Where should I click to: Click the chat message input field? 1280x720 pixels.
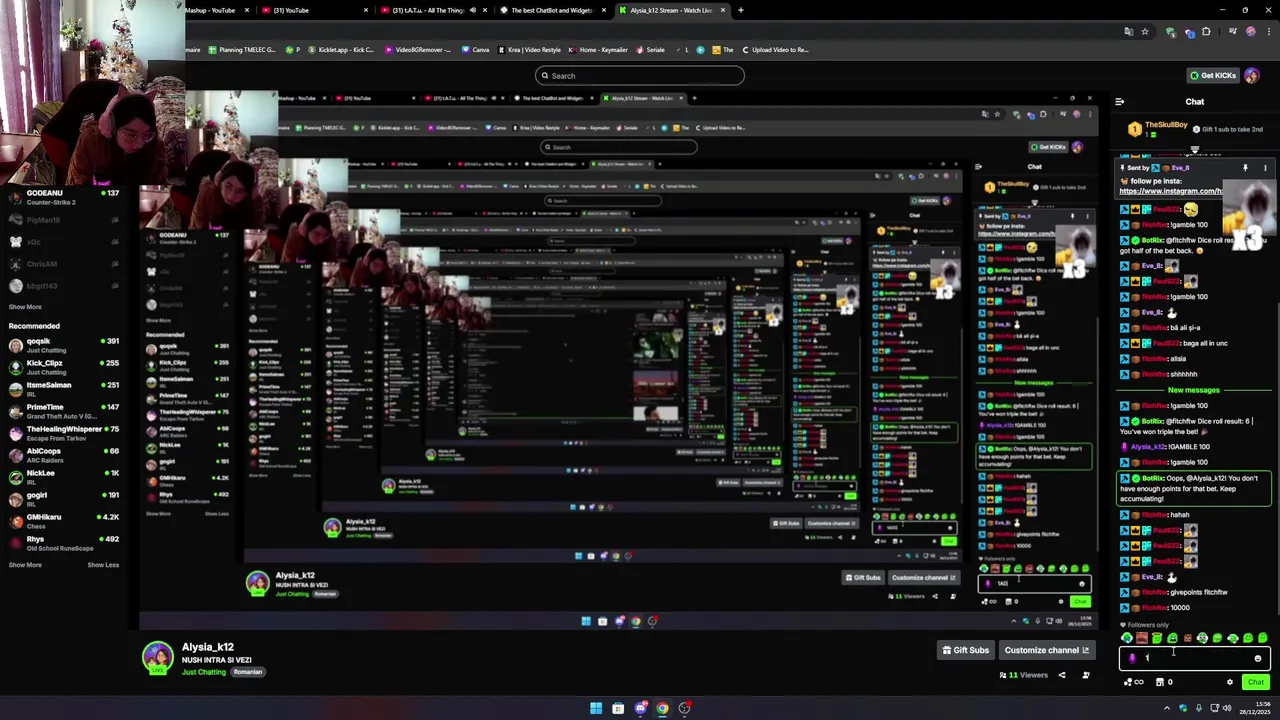click(x=1194, y=658)
